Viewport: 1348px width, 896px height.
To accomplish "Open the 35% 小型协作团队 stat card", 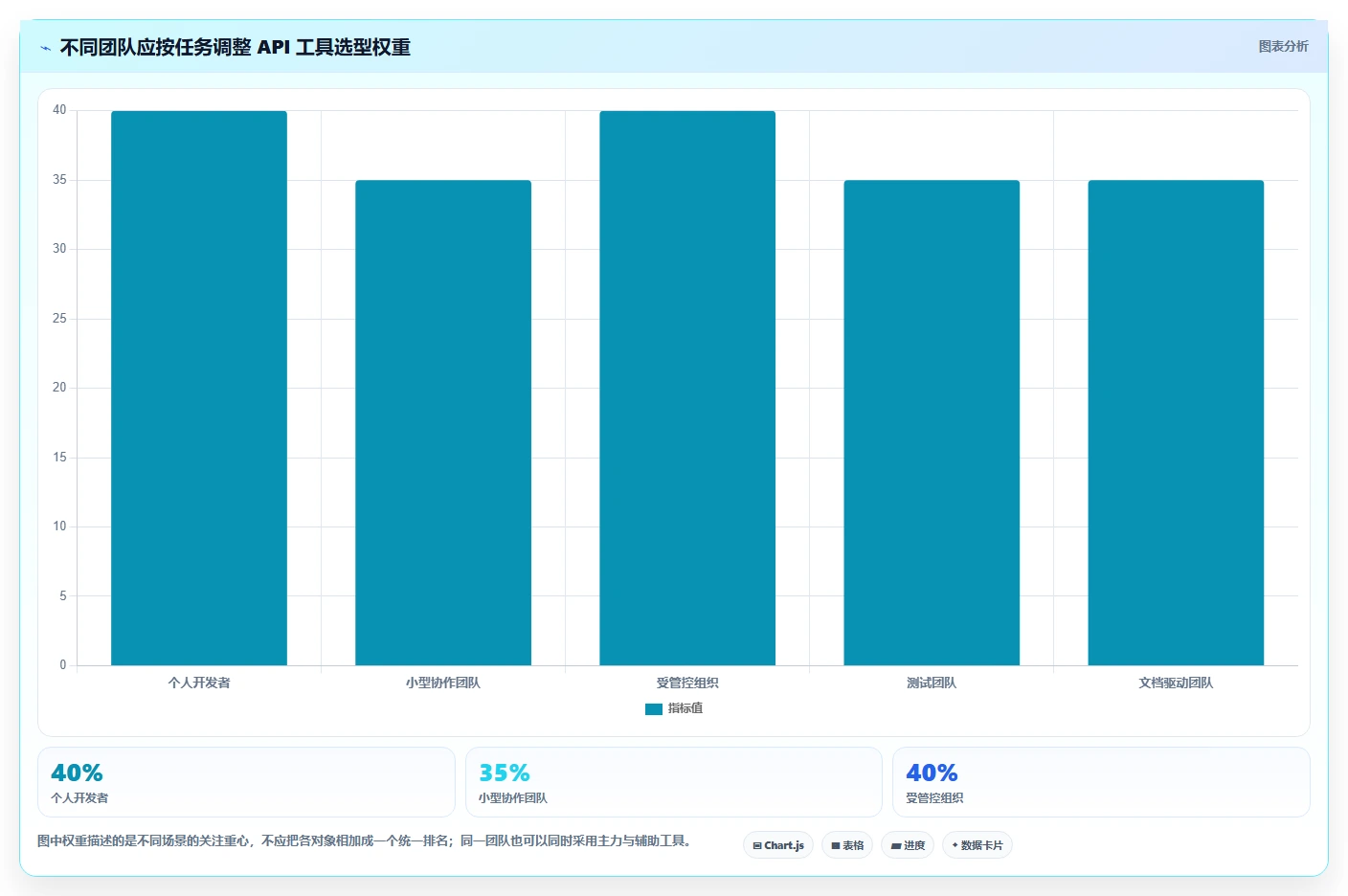I will pos(674,782).
